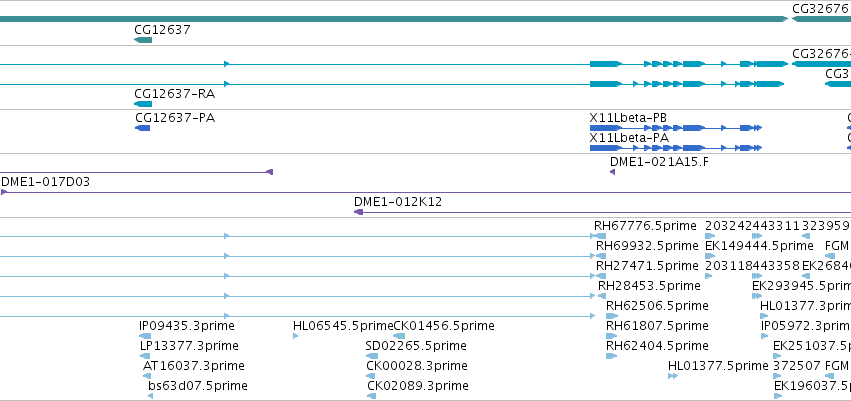Click the HL06545.5prime label

tap(343, 326)
